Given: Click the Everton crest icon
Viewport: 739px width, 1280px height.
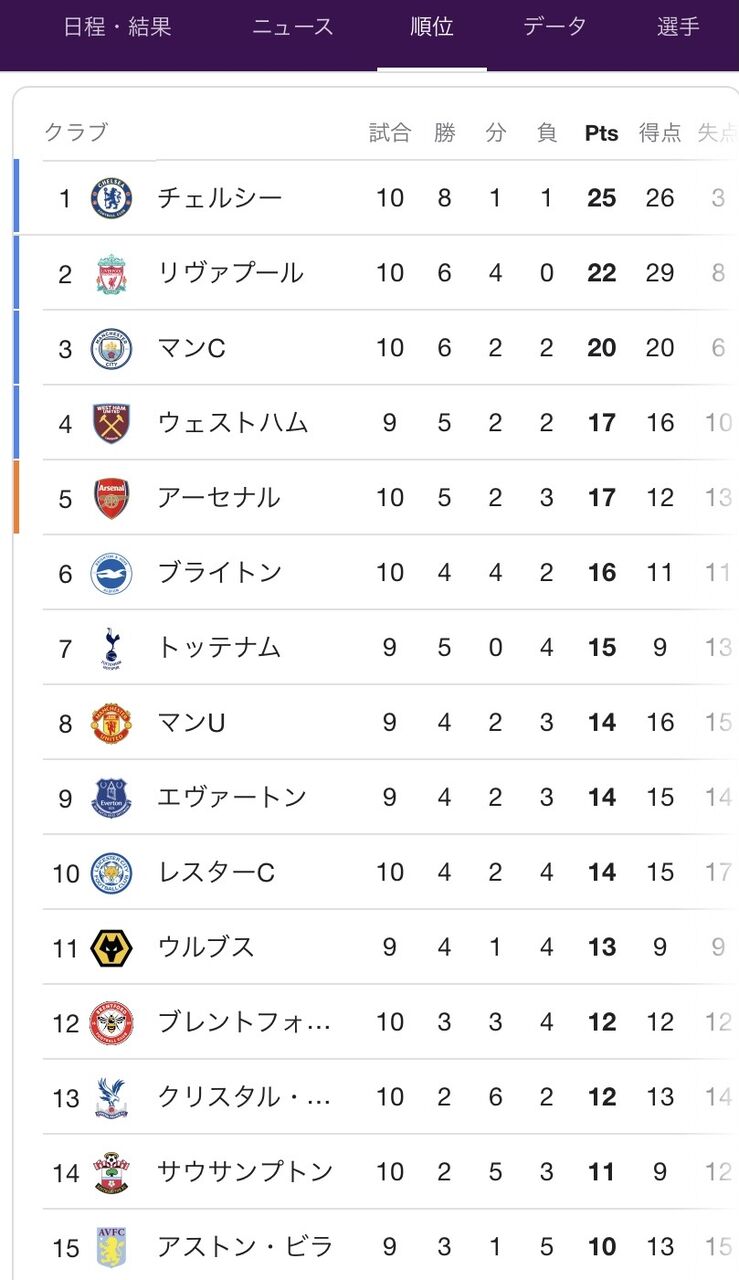Looking at the screenshot, I should (x=111, y=798).
